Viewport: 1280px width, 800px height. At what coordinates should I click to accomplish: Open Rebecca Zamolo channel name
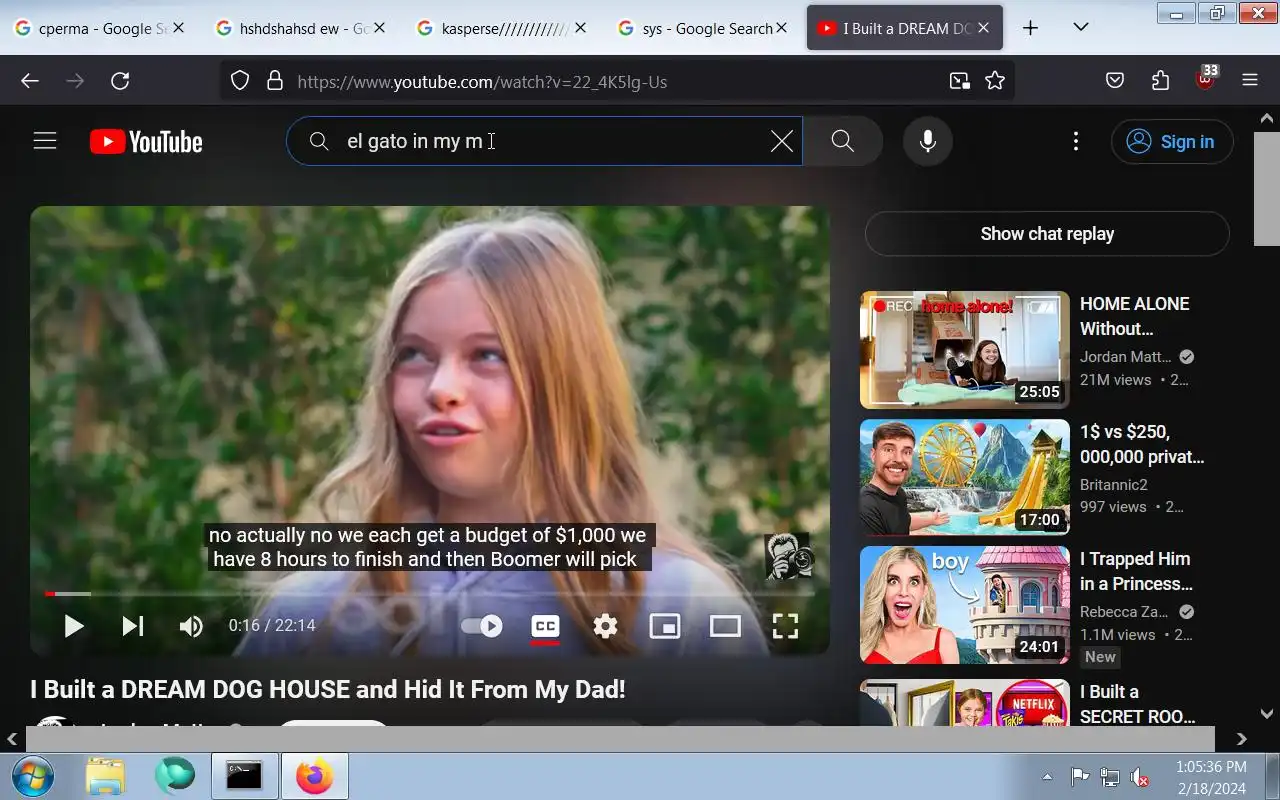pos(1124,612)
